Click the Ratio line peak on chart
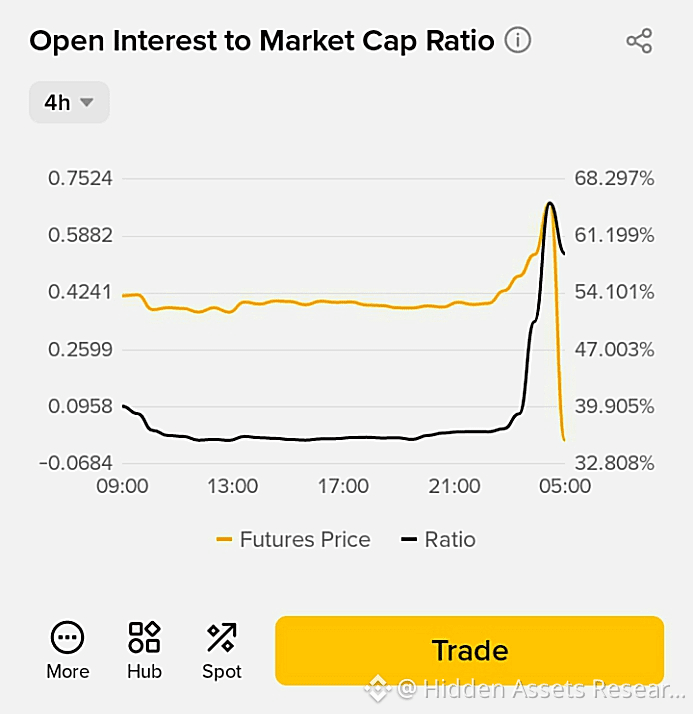Screen dimensions: 693x714 tap(550, 203)
